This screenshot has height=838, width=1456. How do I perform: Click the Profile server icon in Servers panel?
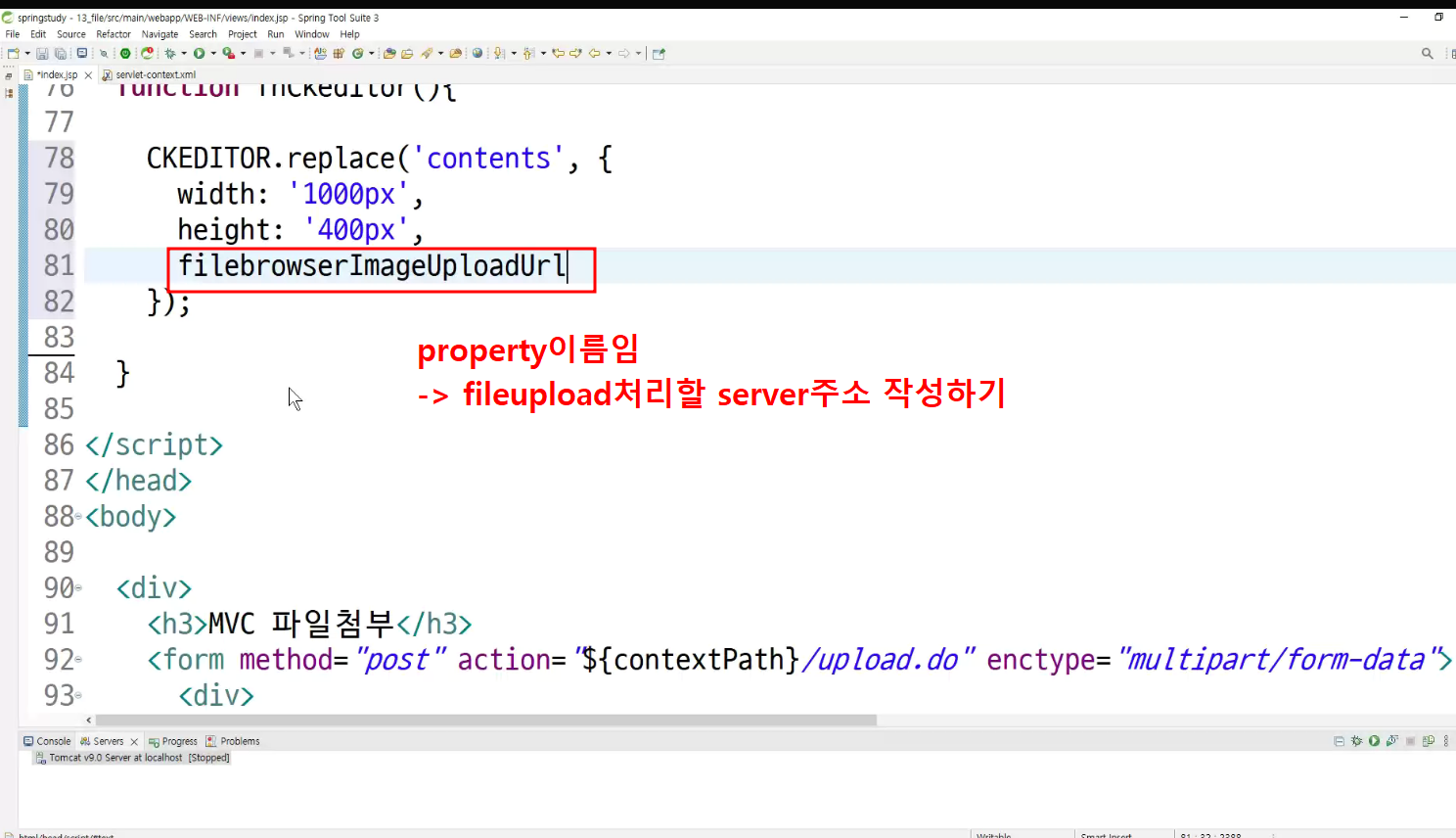(x=1391, y=741)
